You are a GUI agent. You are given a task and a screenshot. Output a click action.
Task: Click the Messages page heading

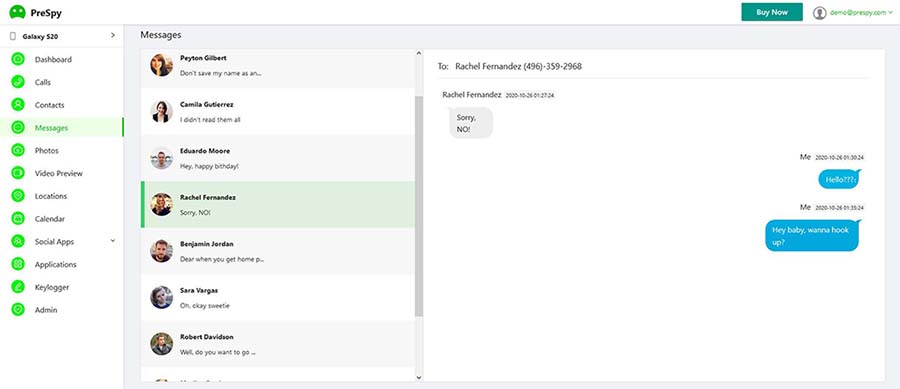(x=161, y=35)
